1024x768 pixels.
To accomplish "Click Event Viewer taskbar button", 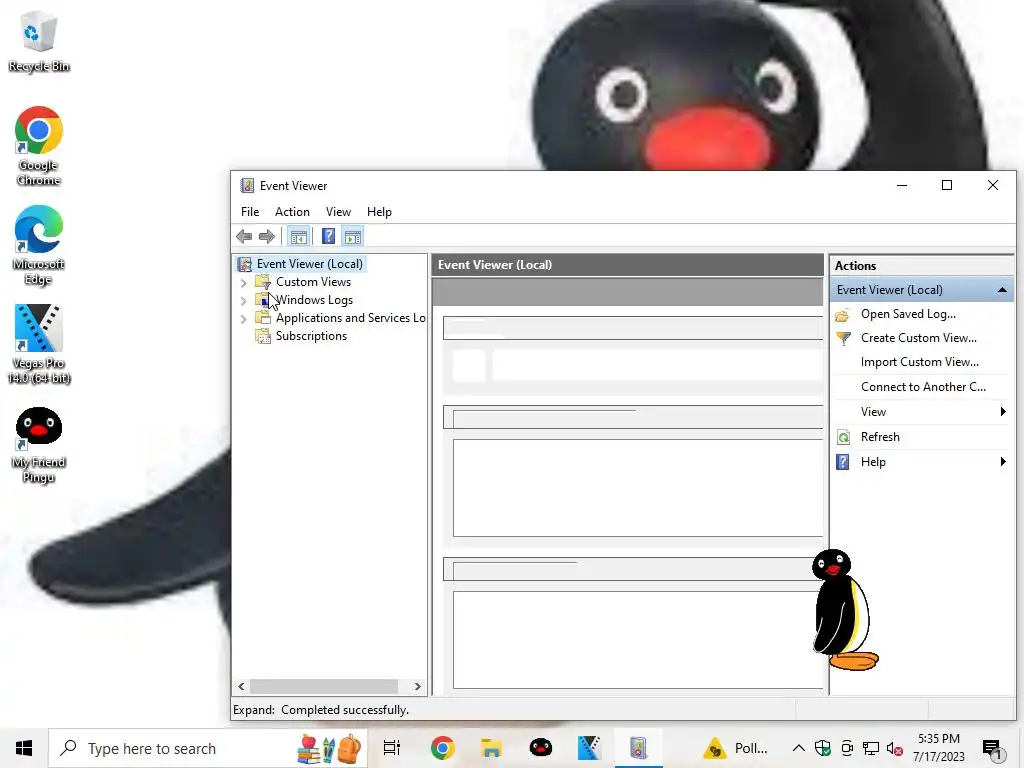I will click(x=638, y=748).
